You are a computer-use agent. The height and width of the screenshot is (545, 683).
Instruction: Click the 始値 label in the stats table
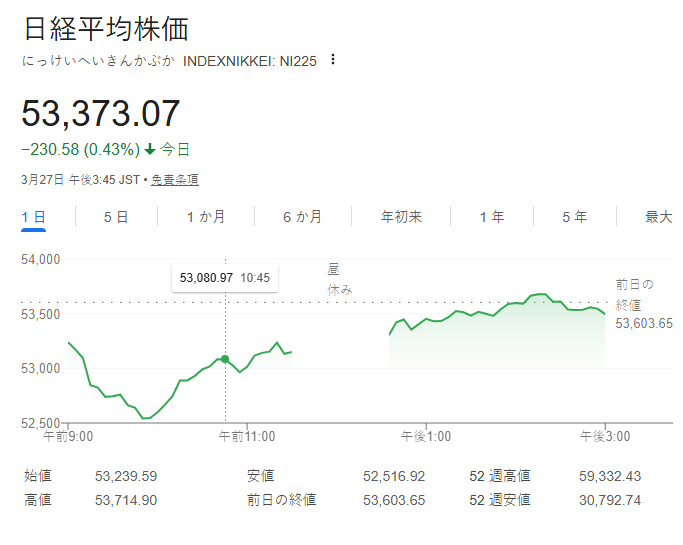38,476
